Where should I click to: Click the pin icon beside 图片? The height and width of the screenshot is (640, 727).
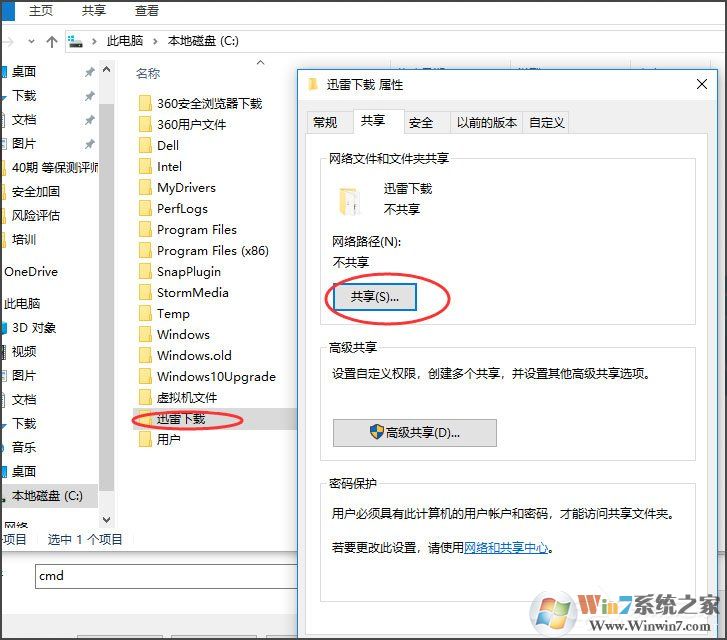tap(89, 144)
